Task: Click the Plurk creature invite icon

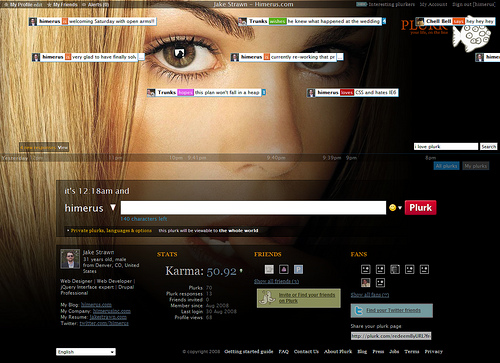Action: tap(267, 298)
